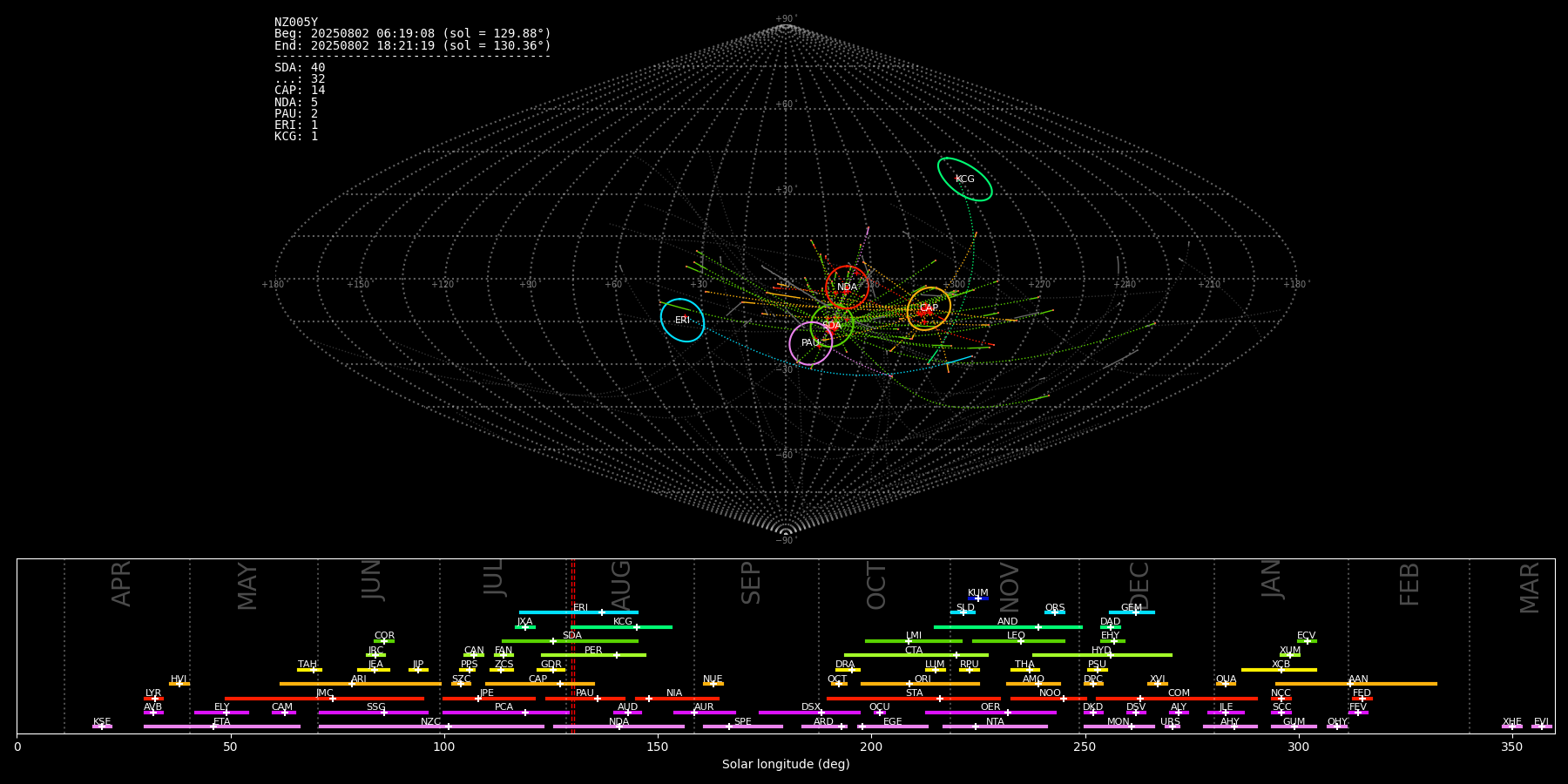Click the AUG month label
This screenshot has height=784, width=1568.
621,585
